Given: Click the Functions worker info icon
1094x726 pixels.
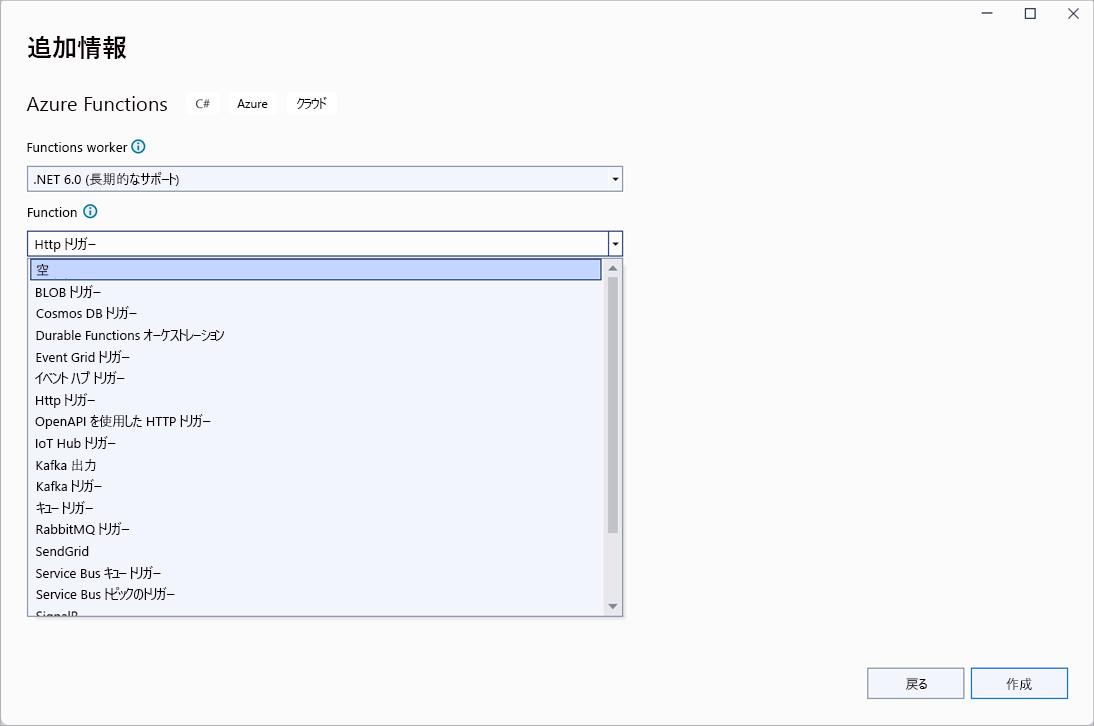Looking at the screenshot, I should click(138, 146).
